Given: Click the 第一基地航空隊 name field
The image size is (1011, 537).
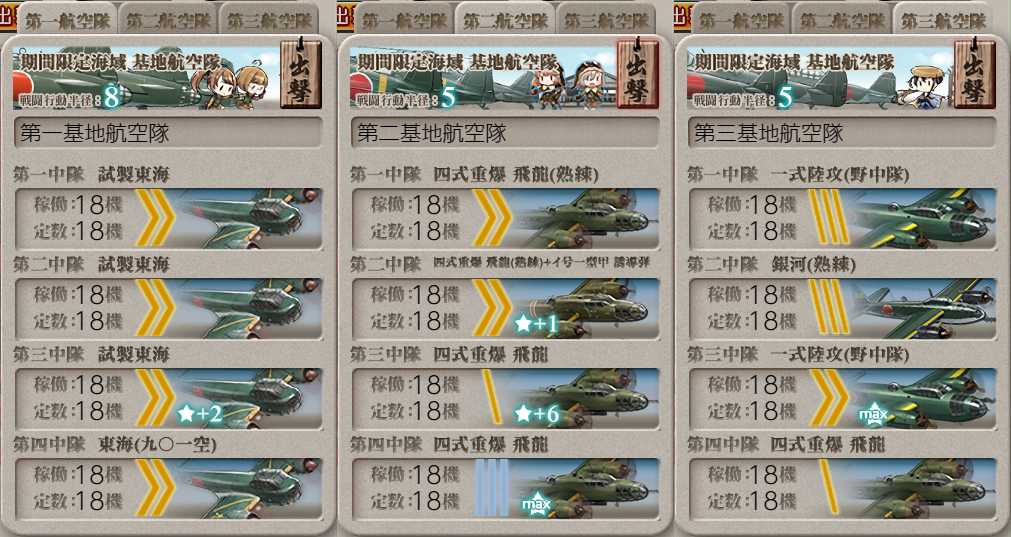Looking at the screenshot, I should [168, 133].
